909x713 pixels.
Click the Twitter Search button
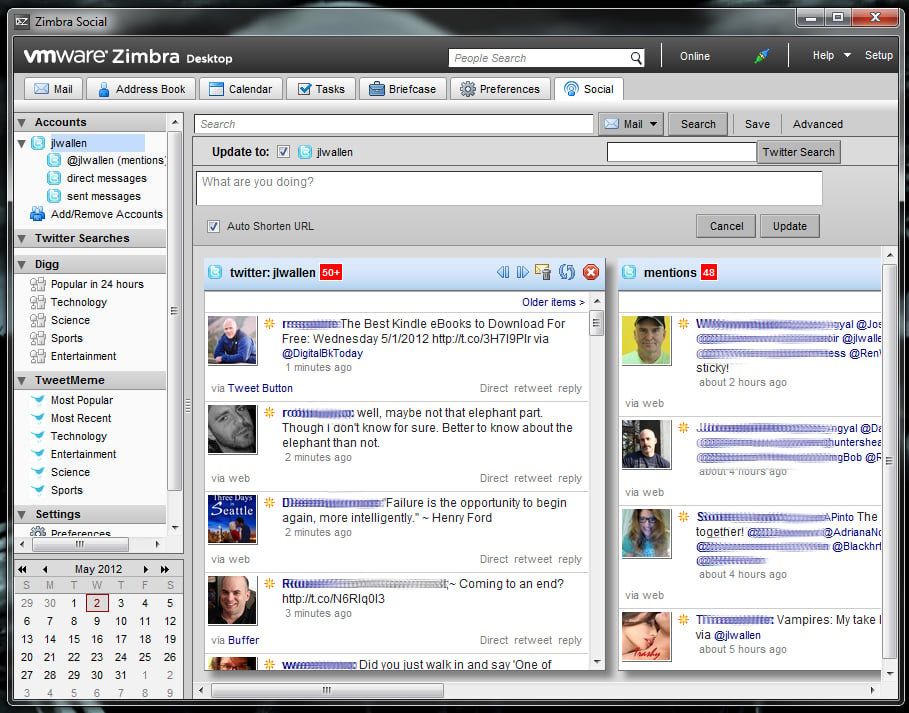click(x=798, y=152)
